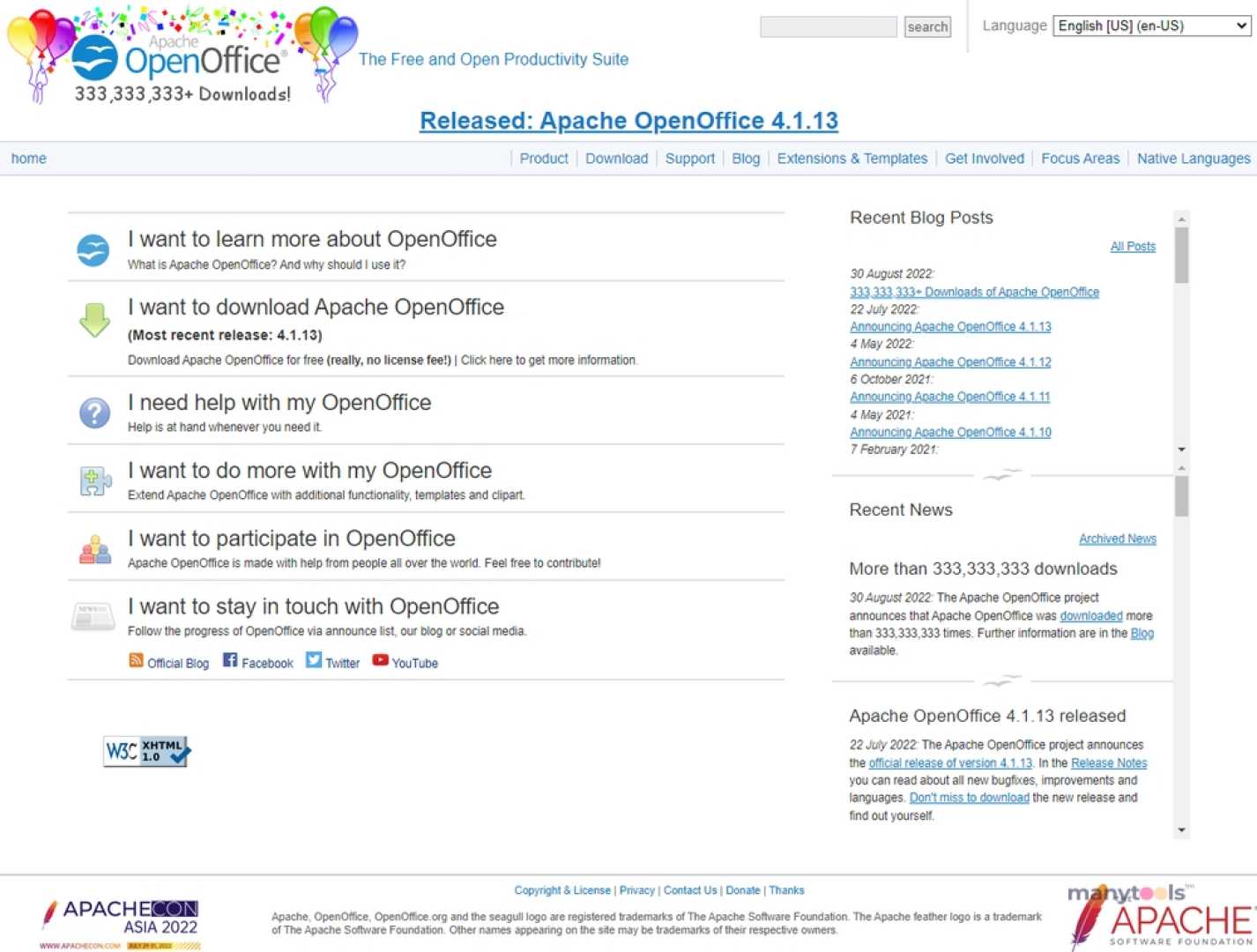Click Recent News scrollbar thumb
Screen dimensions: 1257x952
(1182, 496)
